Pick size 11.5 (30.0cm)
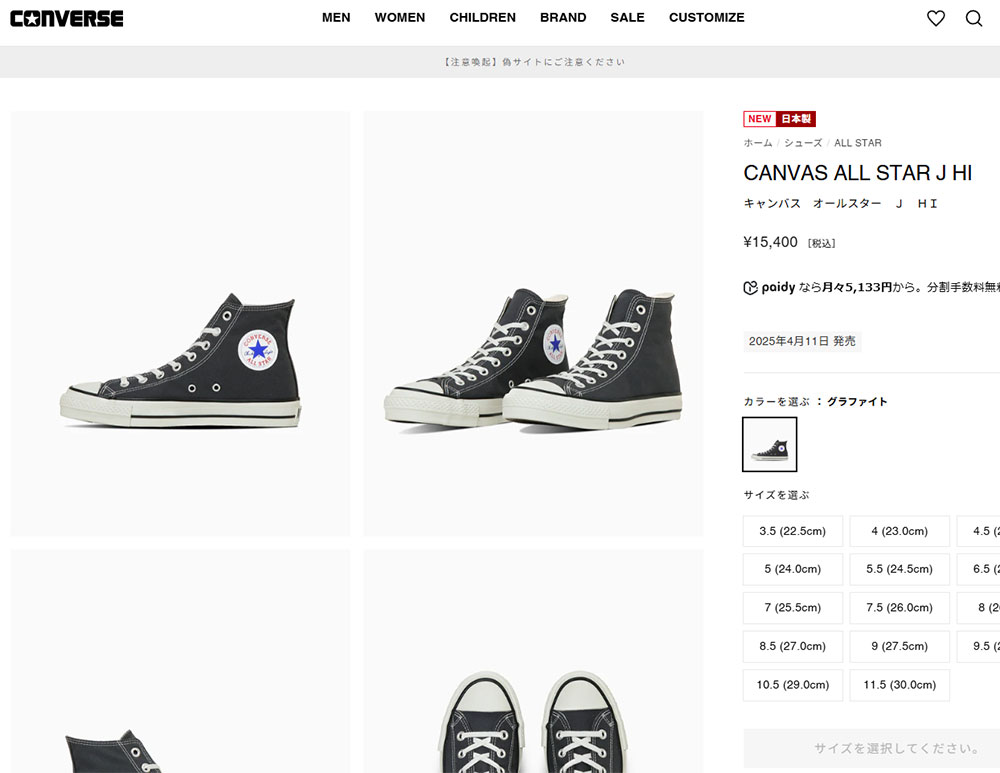The width and height of the screenshot is (1000, 773). pyautogui.click(x=899, y=685)
